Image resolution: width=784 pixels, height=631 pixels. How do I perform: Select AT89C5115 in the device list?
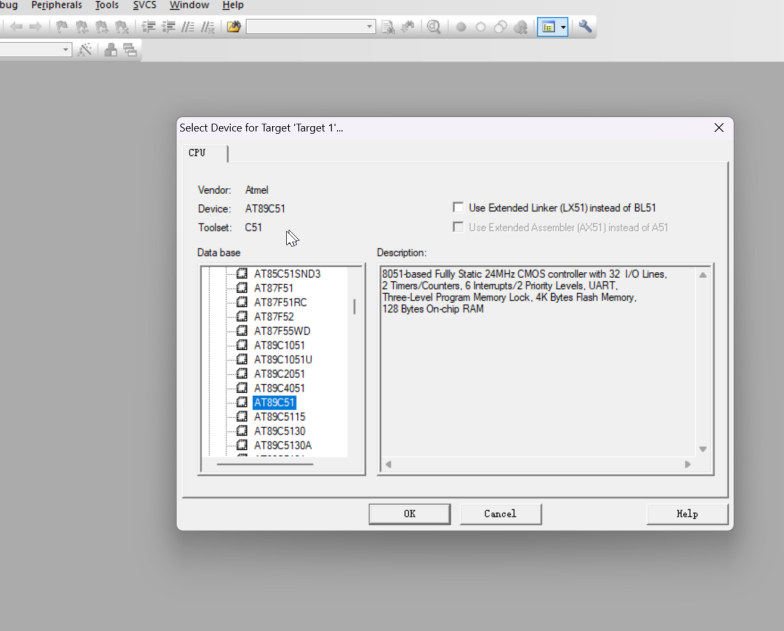(280, 417)
